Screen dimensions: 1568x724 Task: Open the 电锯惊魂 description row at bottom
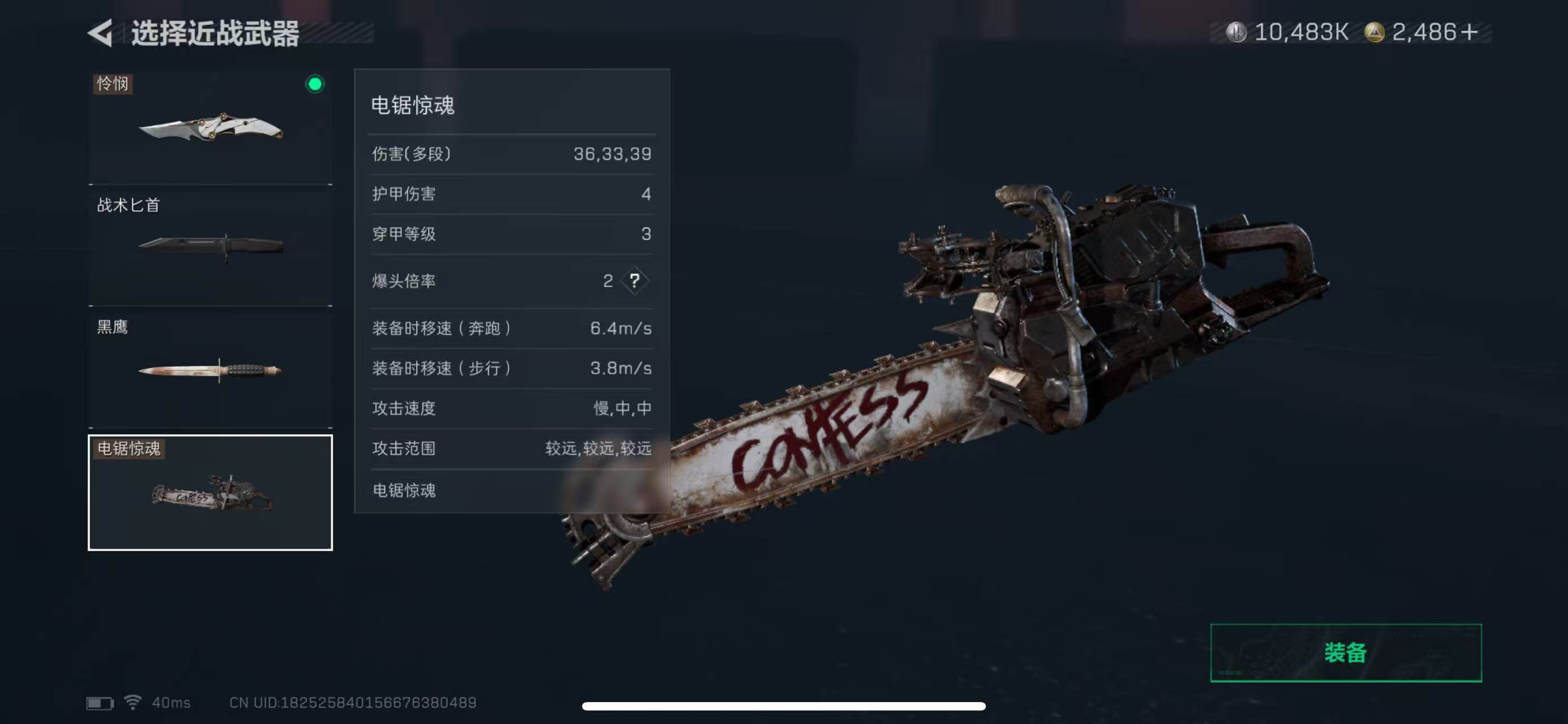[x=512, y=490]
